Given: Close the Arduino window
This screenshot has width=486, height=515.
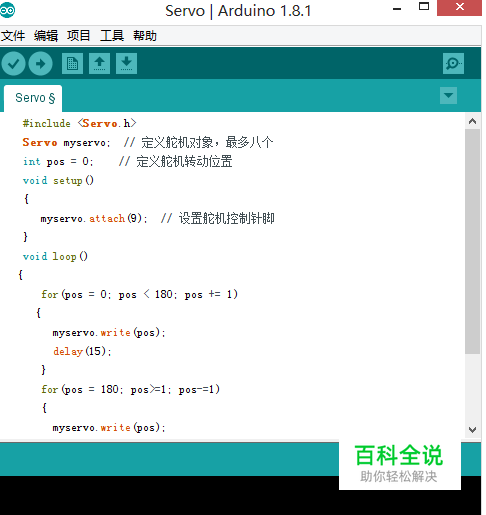Looking at the screenshot, I should click(x=460, y=7).
